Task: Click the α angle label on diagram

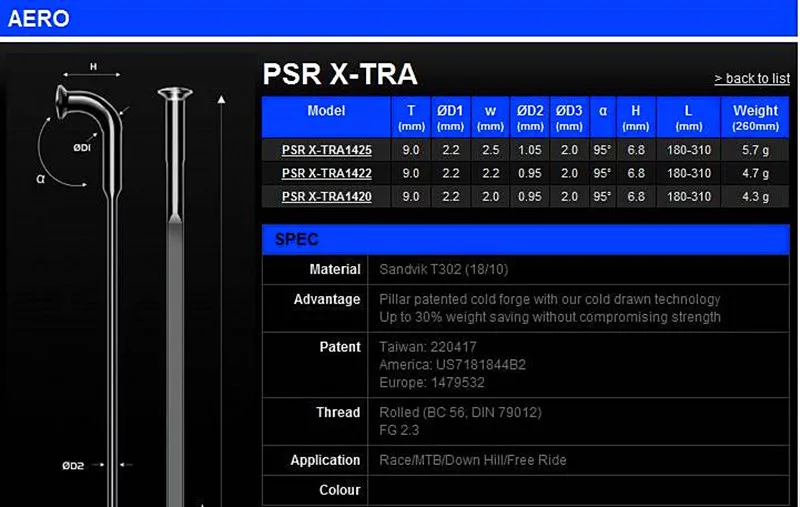Action: coord(40,179)
